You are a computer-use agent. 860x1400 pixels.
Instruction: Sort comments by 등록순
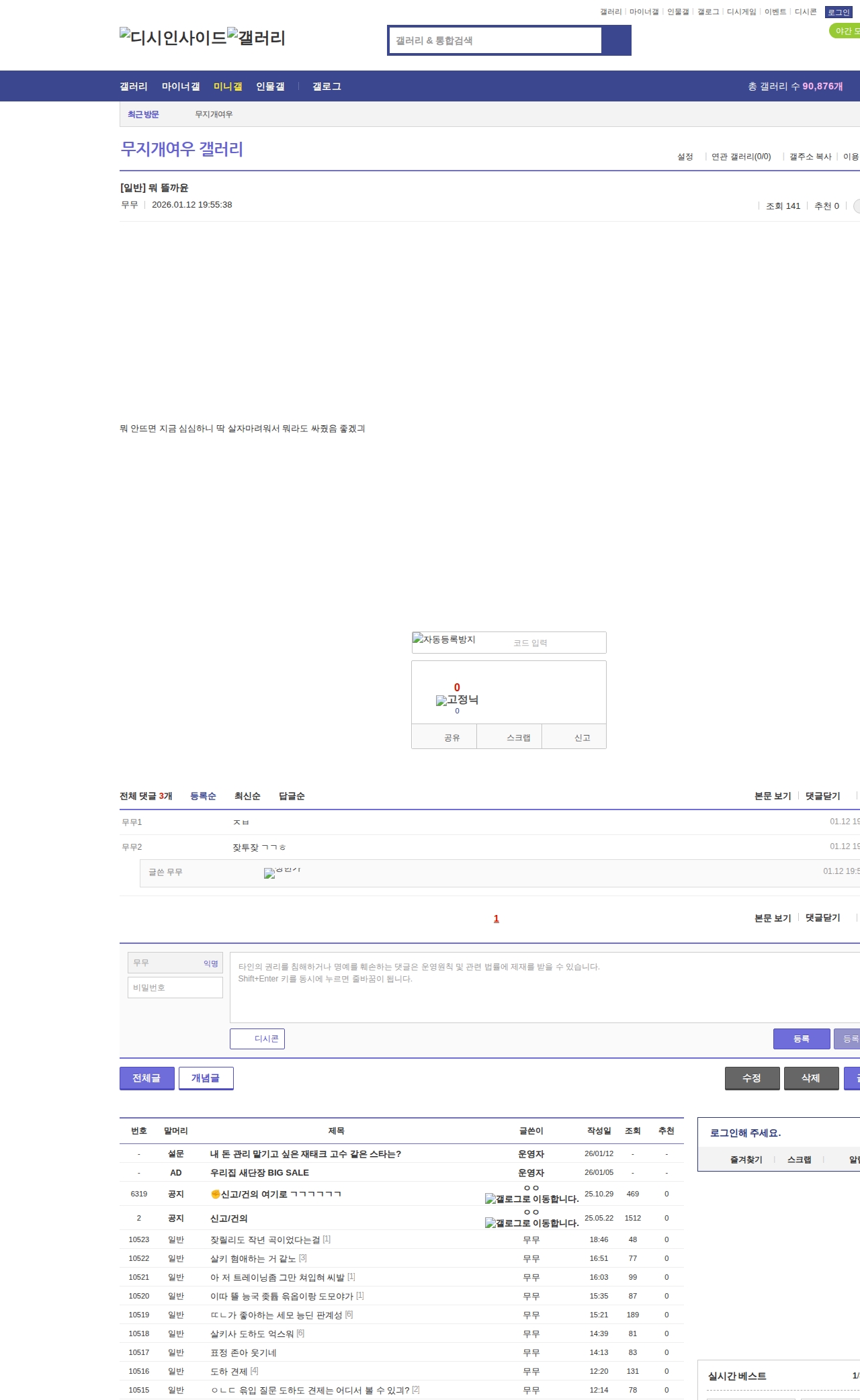(x=203, y=796)
